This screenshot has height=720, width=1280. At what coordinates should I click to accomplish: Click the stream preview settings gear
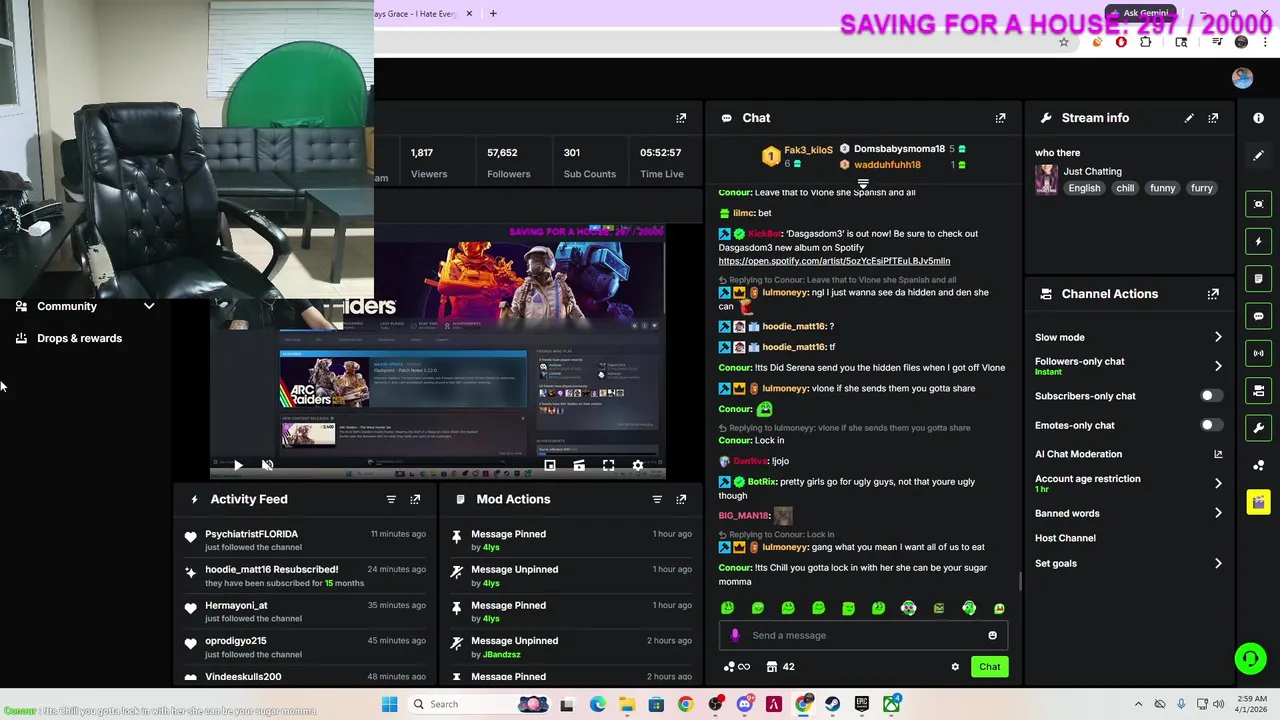(638, 465)
